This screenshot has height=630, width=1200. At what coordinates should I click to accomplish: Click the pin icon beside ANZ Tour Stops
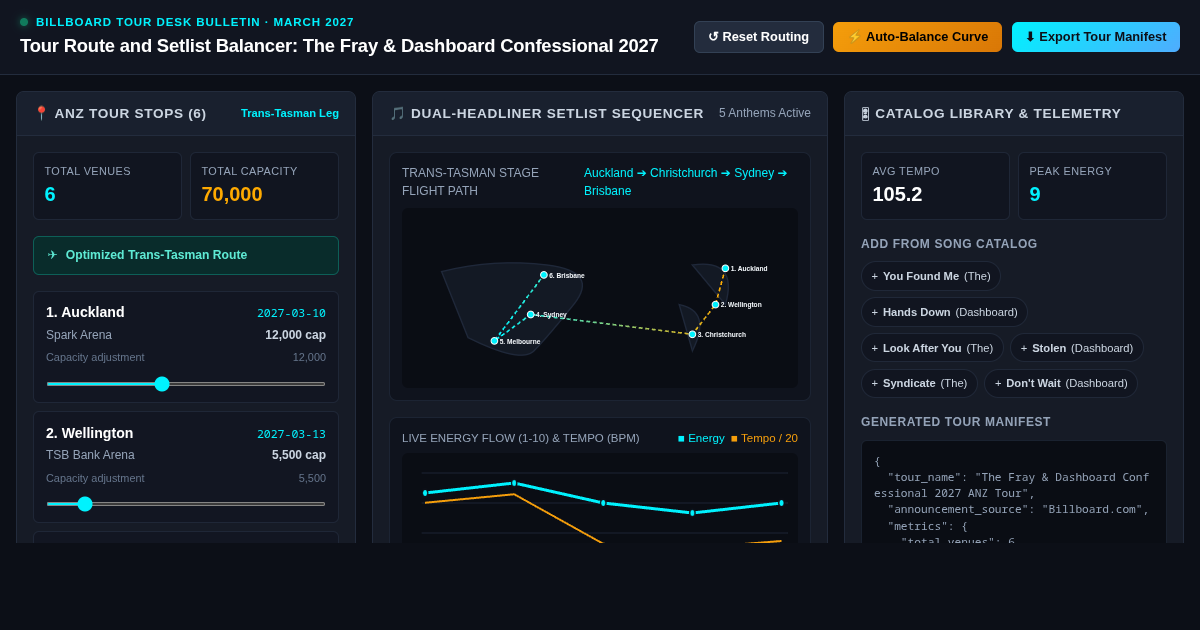41,114
